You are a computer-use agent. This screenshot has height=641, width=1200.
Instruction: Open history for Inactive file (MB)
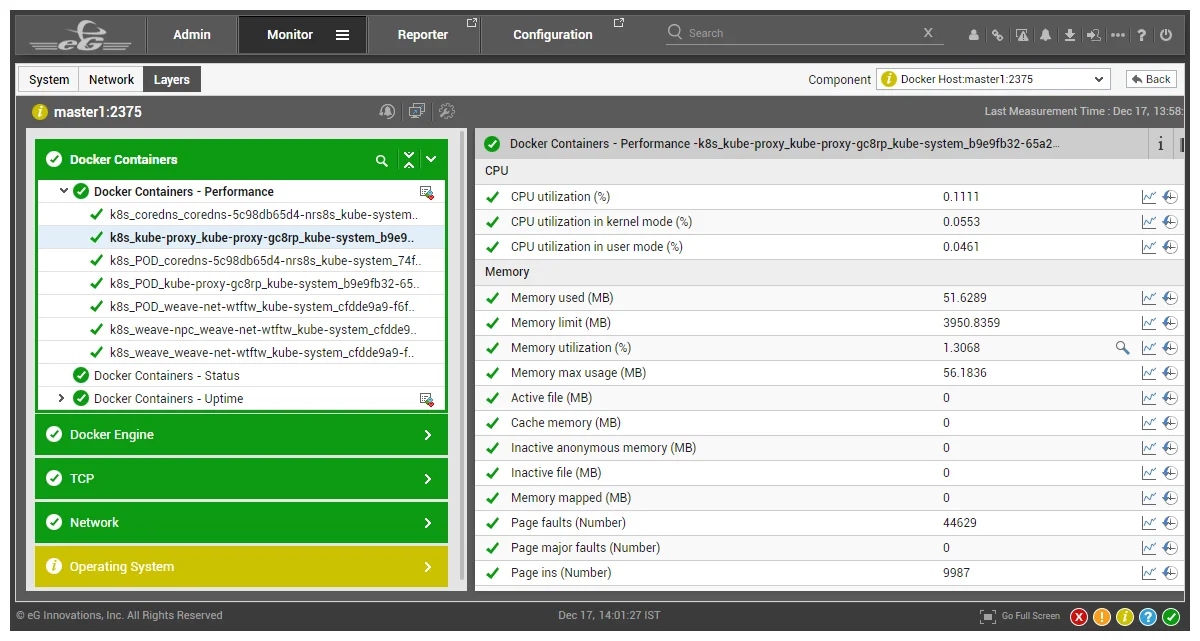(1170, 473)
